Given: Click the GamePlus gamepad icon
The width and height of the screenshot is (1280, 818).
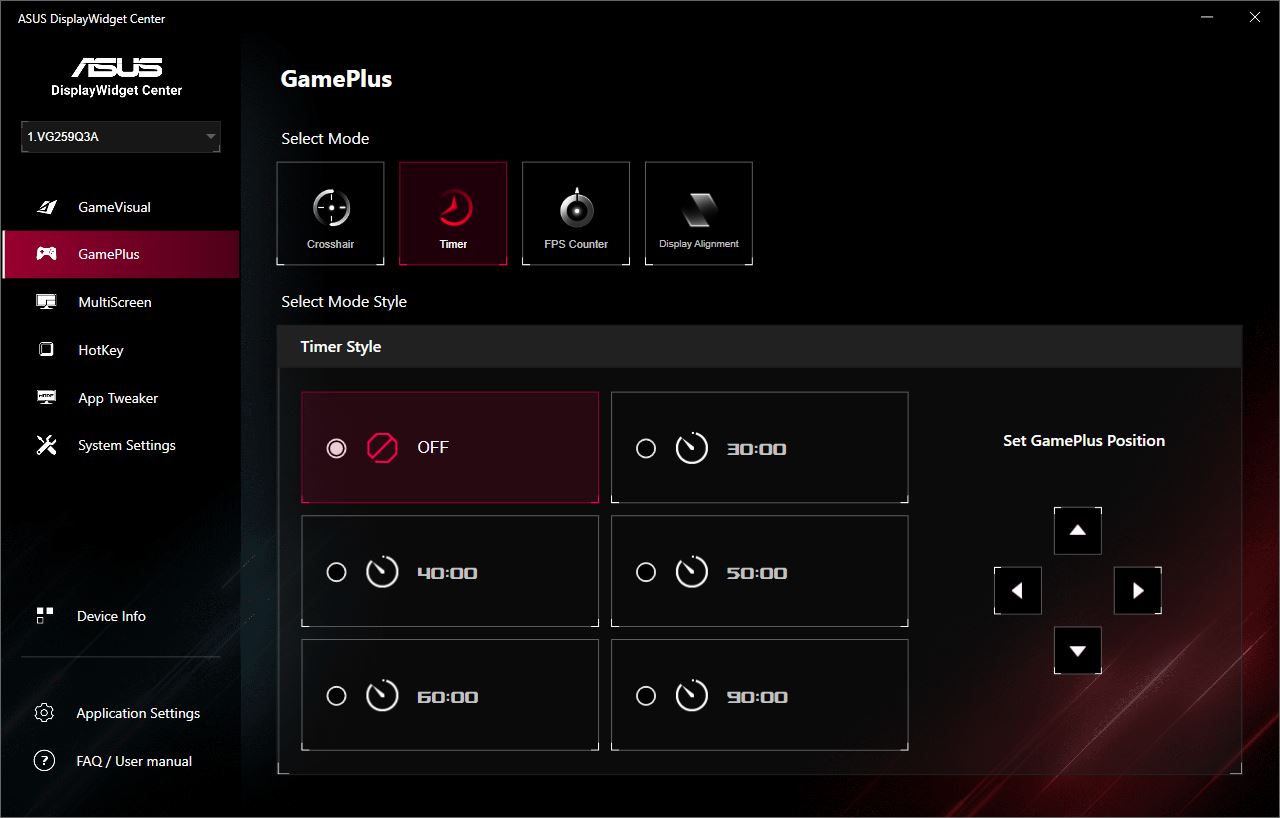Looking at the screenshot, I should [x=46, y=254].
